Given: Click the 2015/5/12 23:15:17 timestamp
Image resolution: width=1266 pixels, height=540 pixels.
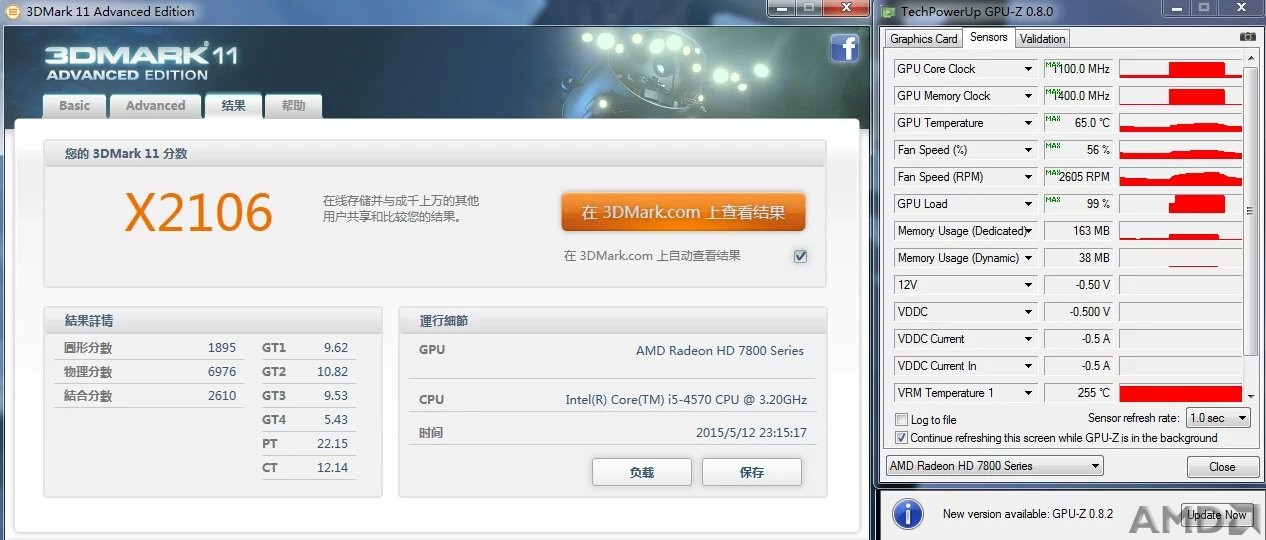Looking at the screenshot, I should tap(751, 433).
